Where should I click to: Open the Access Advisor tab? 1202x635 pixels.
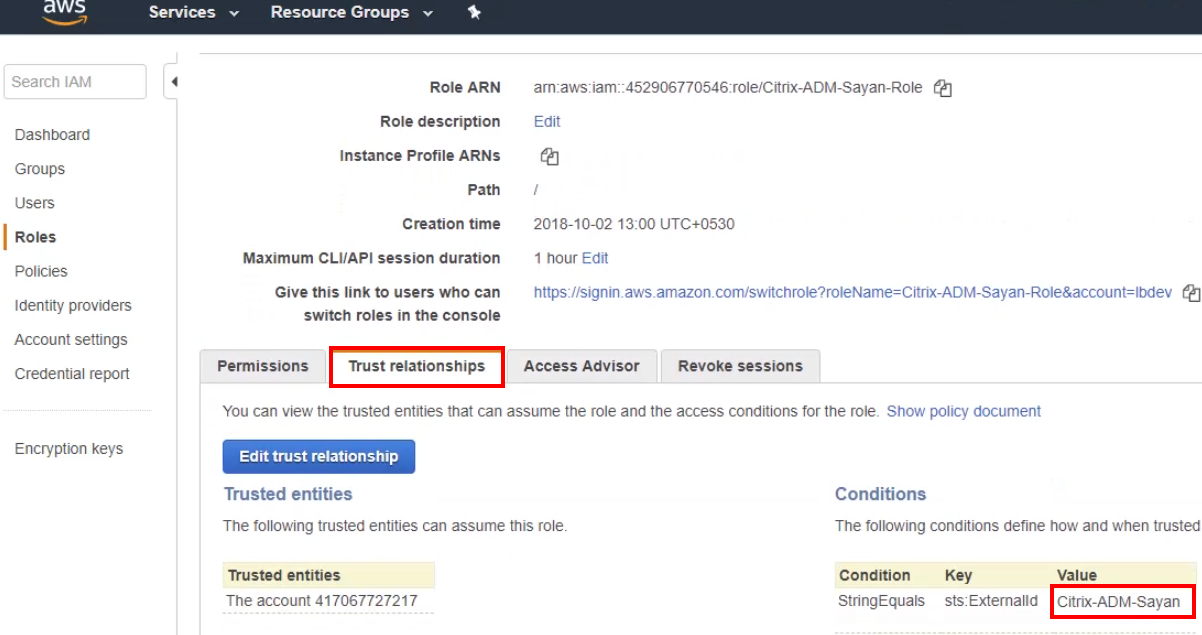click(x=581, y=366)
